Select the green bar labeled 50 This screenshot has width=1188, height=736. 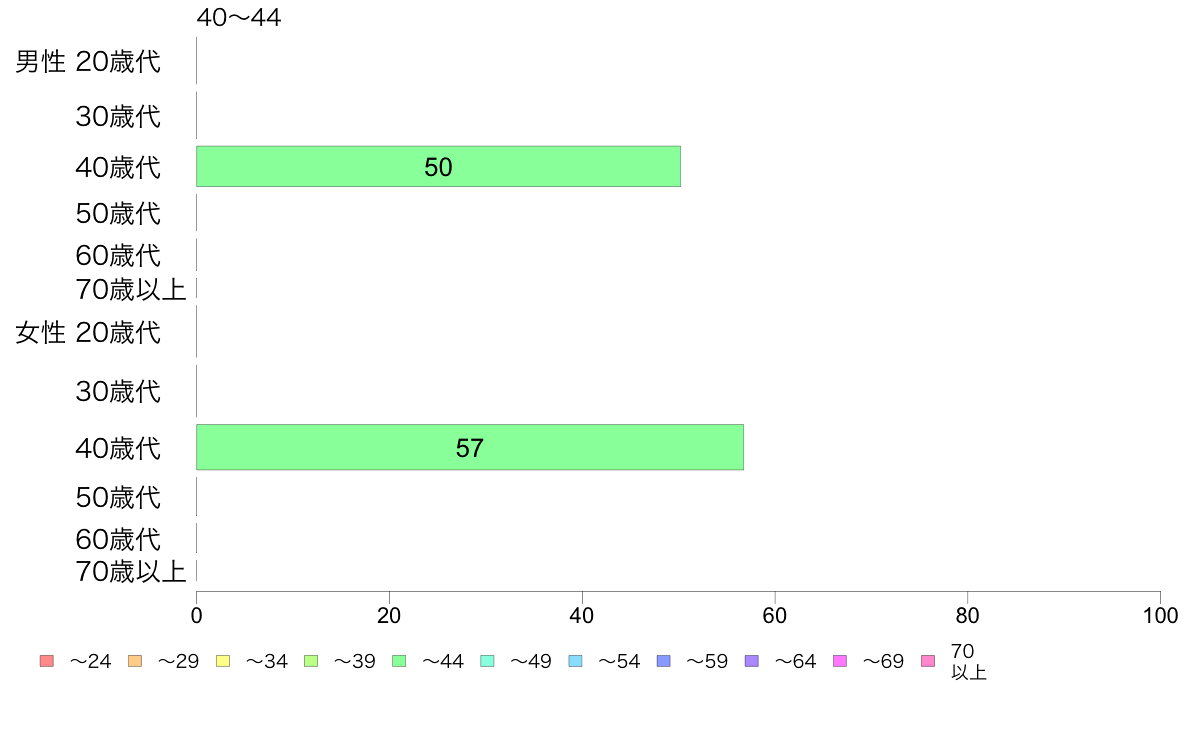[438, 167]
